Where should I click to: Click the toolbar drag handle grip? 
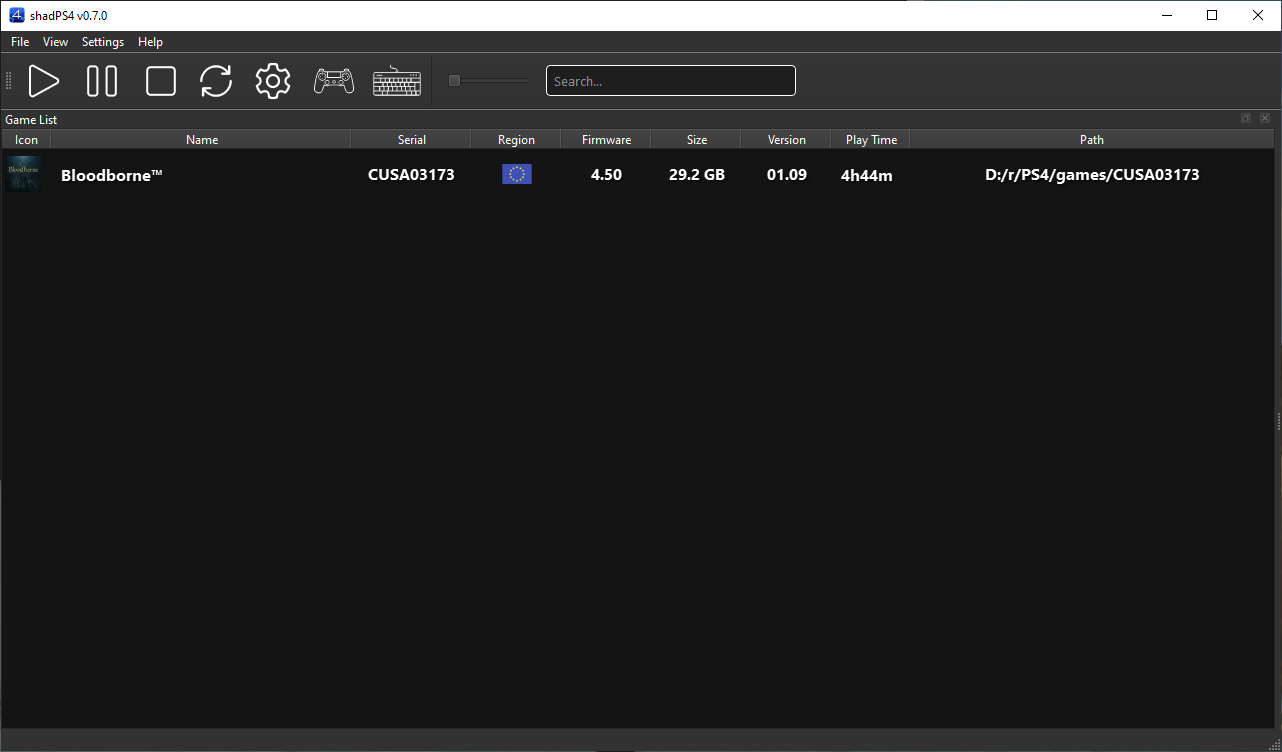(x=9, y=81)
